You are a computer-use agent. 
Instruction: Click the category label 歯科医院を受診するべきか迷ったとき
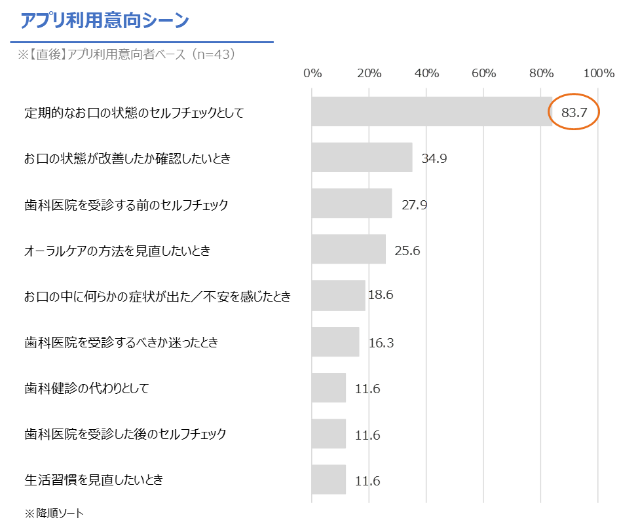coord(121,342)
